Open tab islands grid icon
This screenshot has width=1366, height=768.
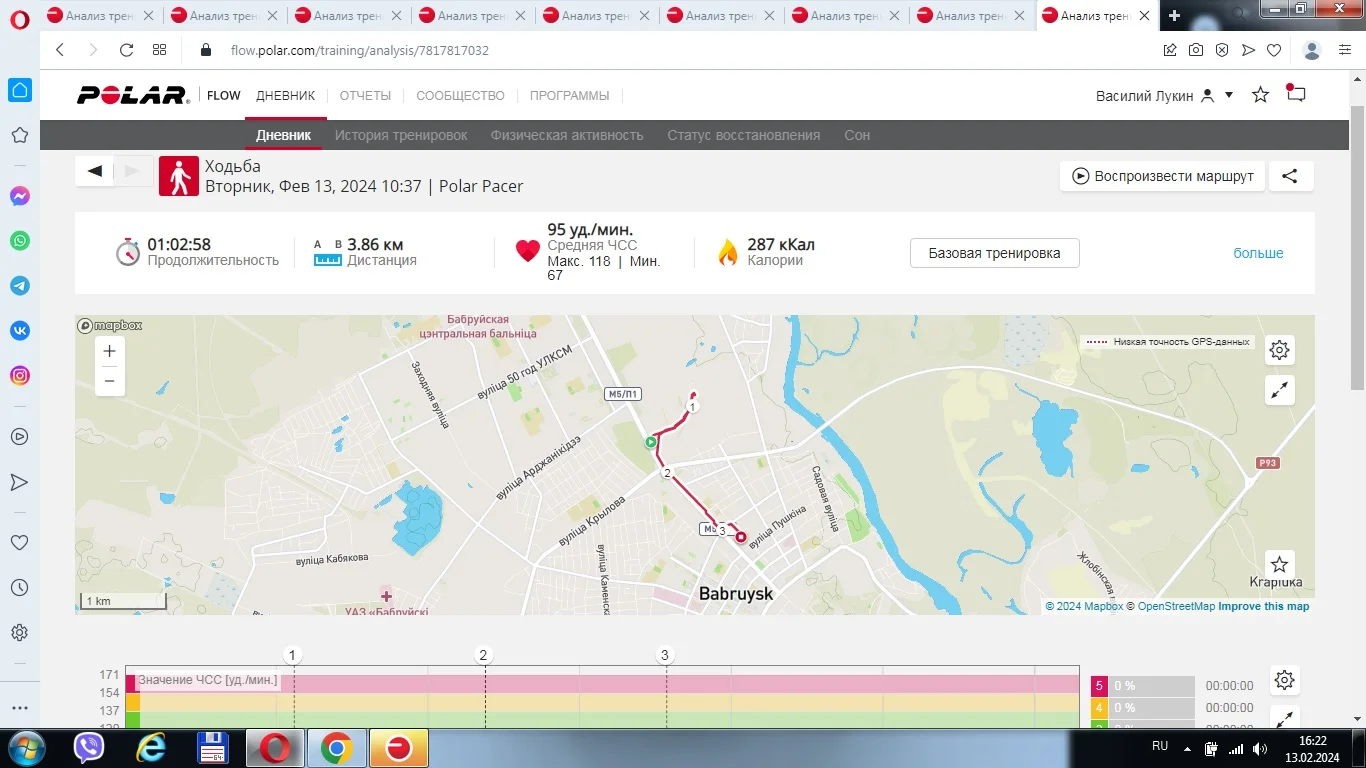point(159,50)
